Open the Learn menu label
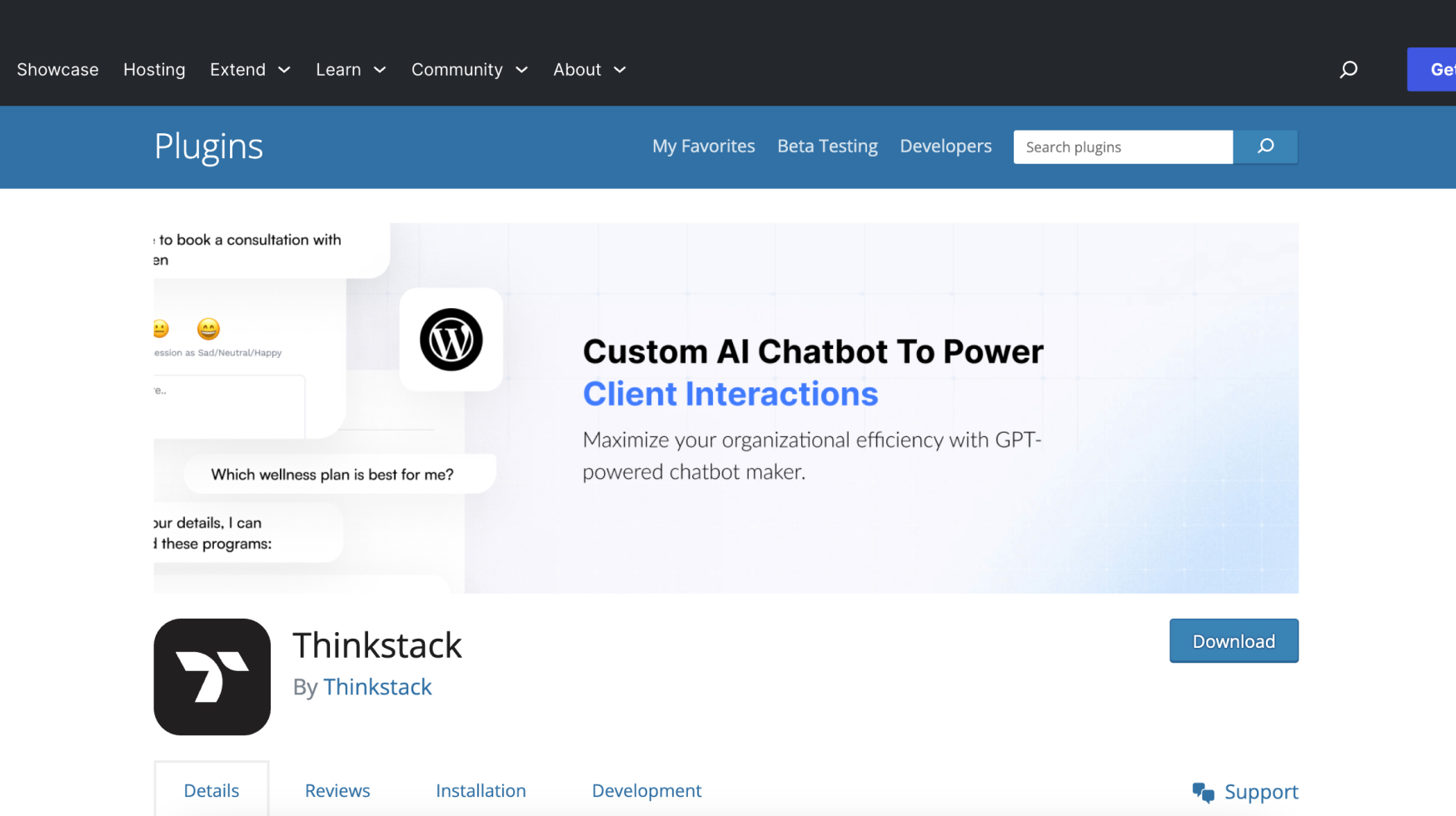 338,69
